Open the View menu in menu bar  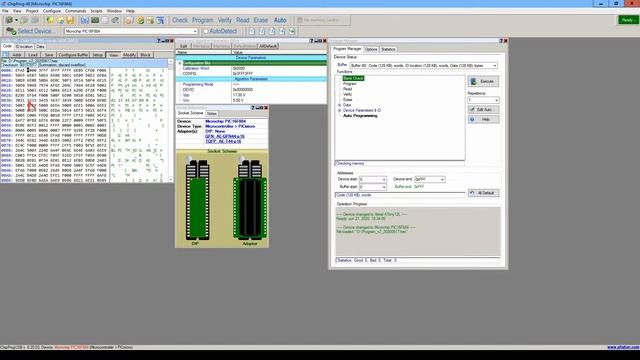click(x=17, y=11)
